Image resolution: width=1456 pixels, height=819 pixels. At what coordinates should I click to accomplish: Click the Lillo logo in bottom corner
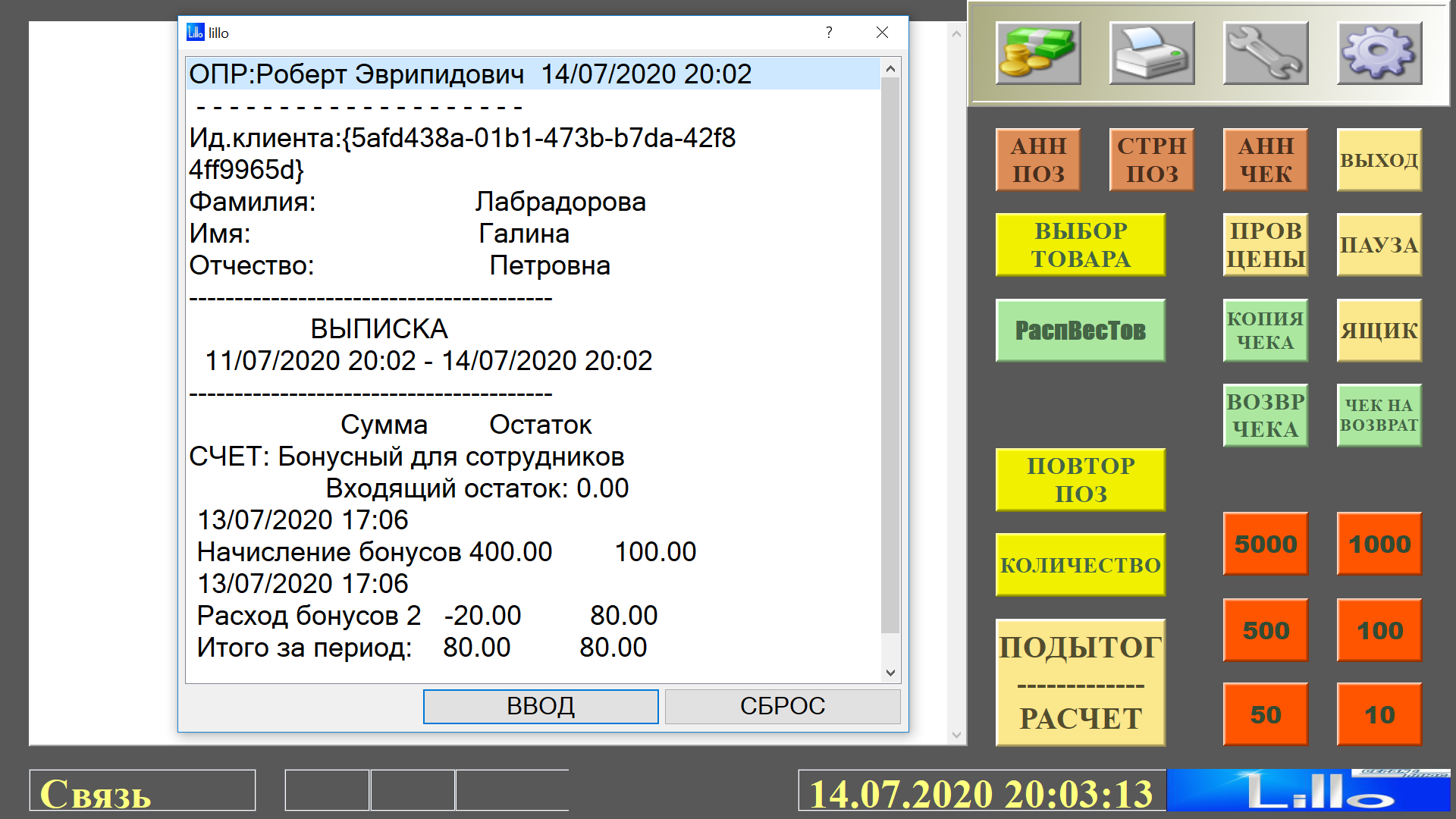1308,791
